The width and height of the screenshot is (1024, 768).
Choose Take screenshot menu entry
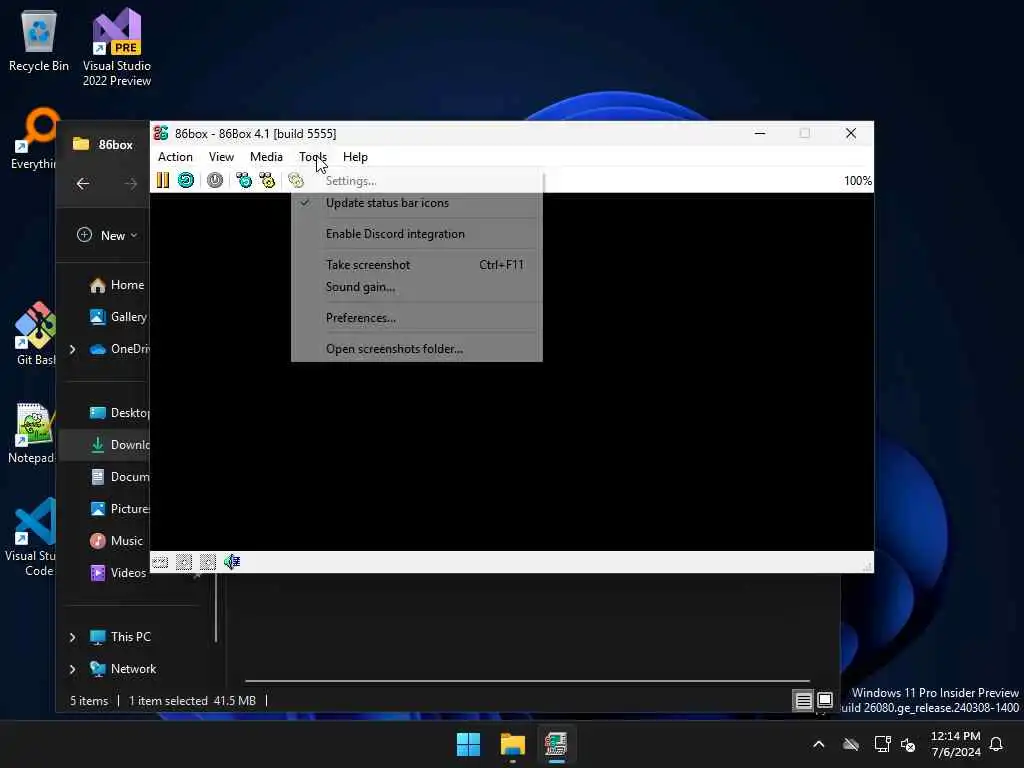(x=417, y=264)
